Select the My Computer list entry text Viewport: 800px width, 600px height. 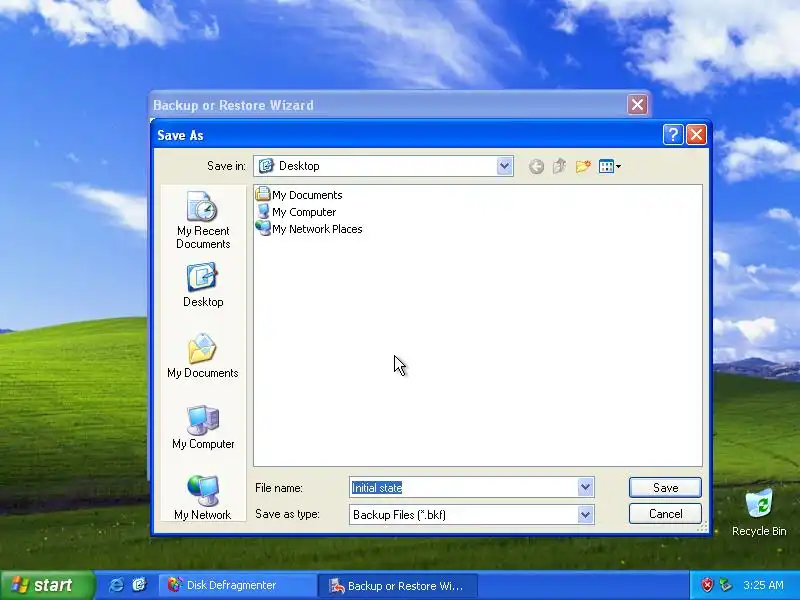point(304,212)
